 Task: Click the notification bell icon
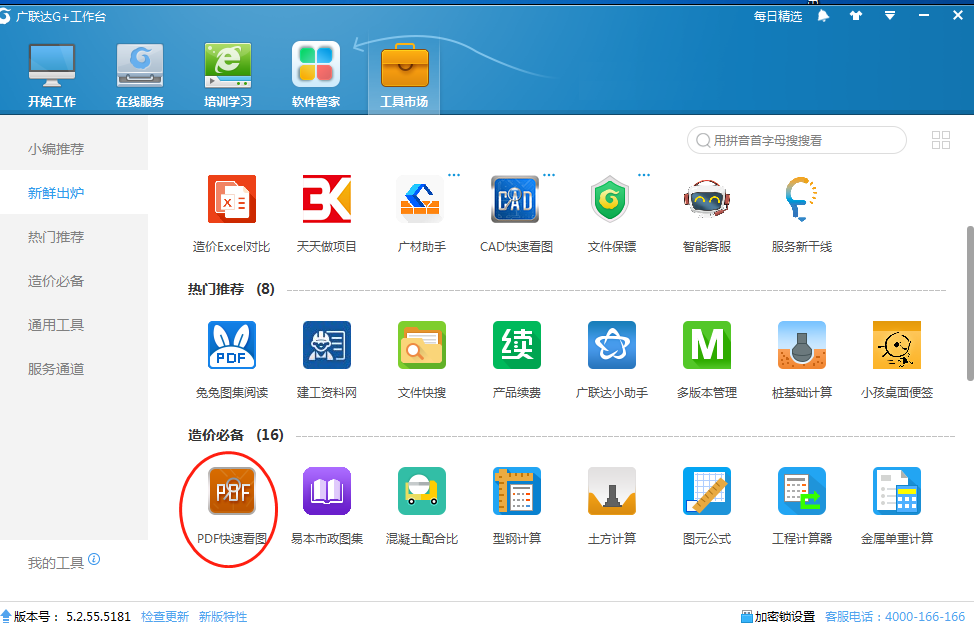(823, 16)
